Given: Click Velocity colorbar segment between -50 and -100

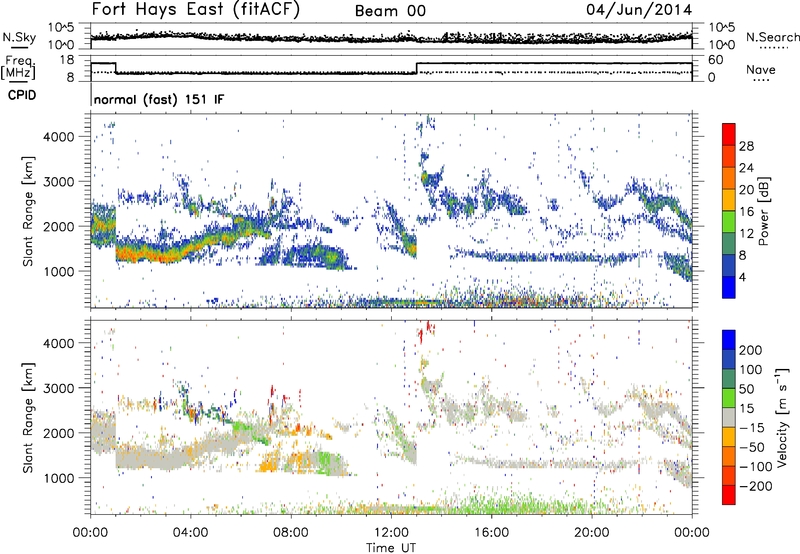Looking at the screenshot, I should 729,457.
